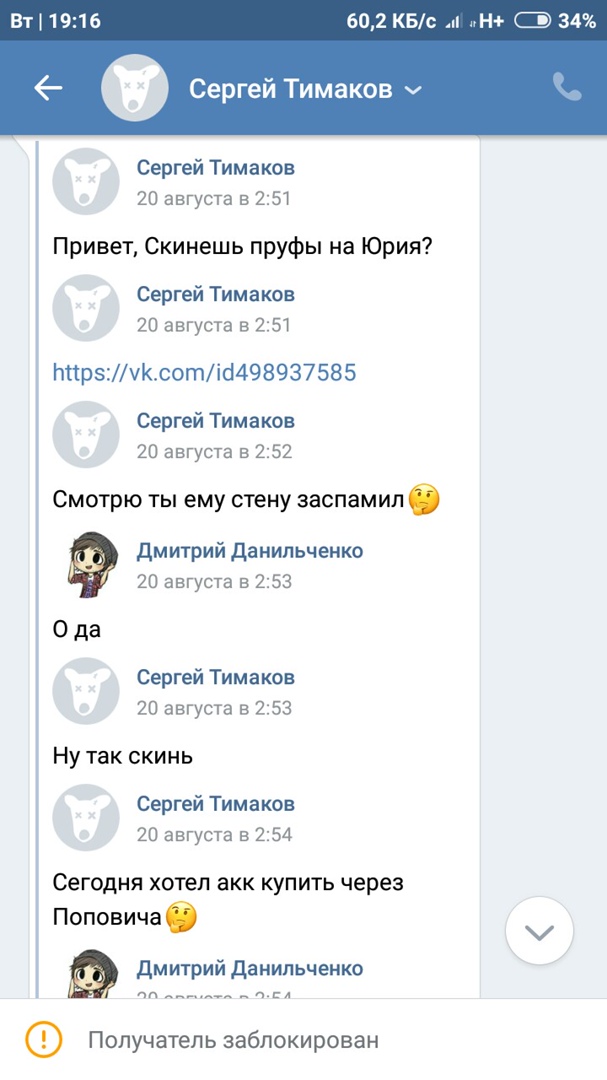Tap the "Получатель заблокирован" notice text

pyautogui.click(x=233, y=1040)
